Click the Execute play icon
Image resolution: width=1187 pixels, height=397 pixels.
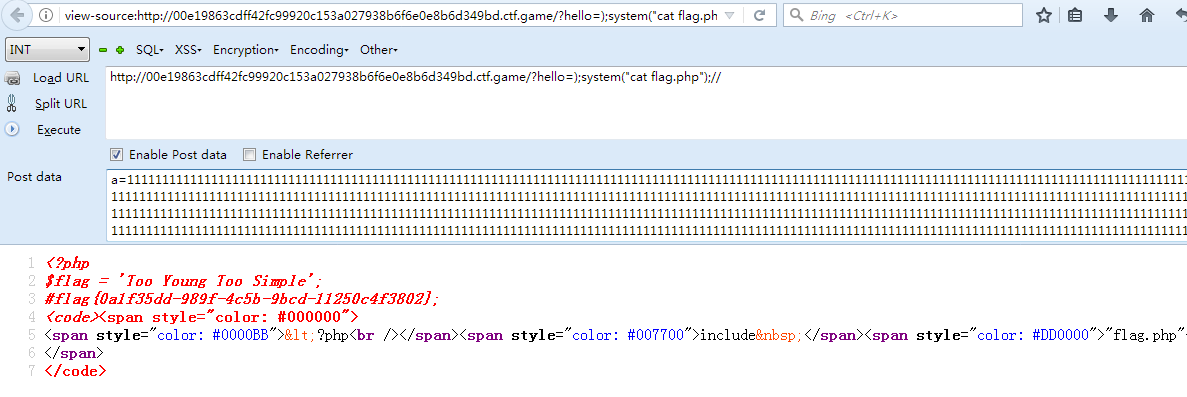12,130
